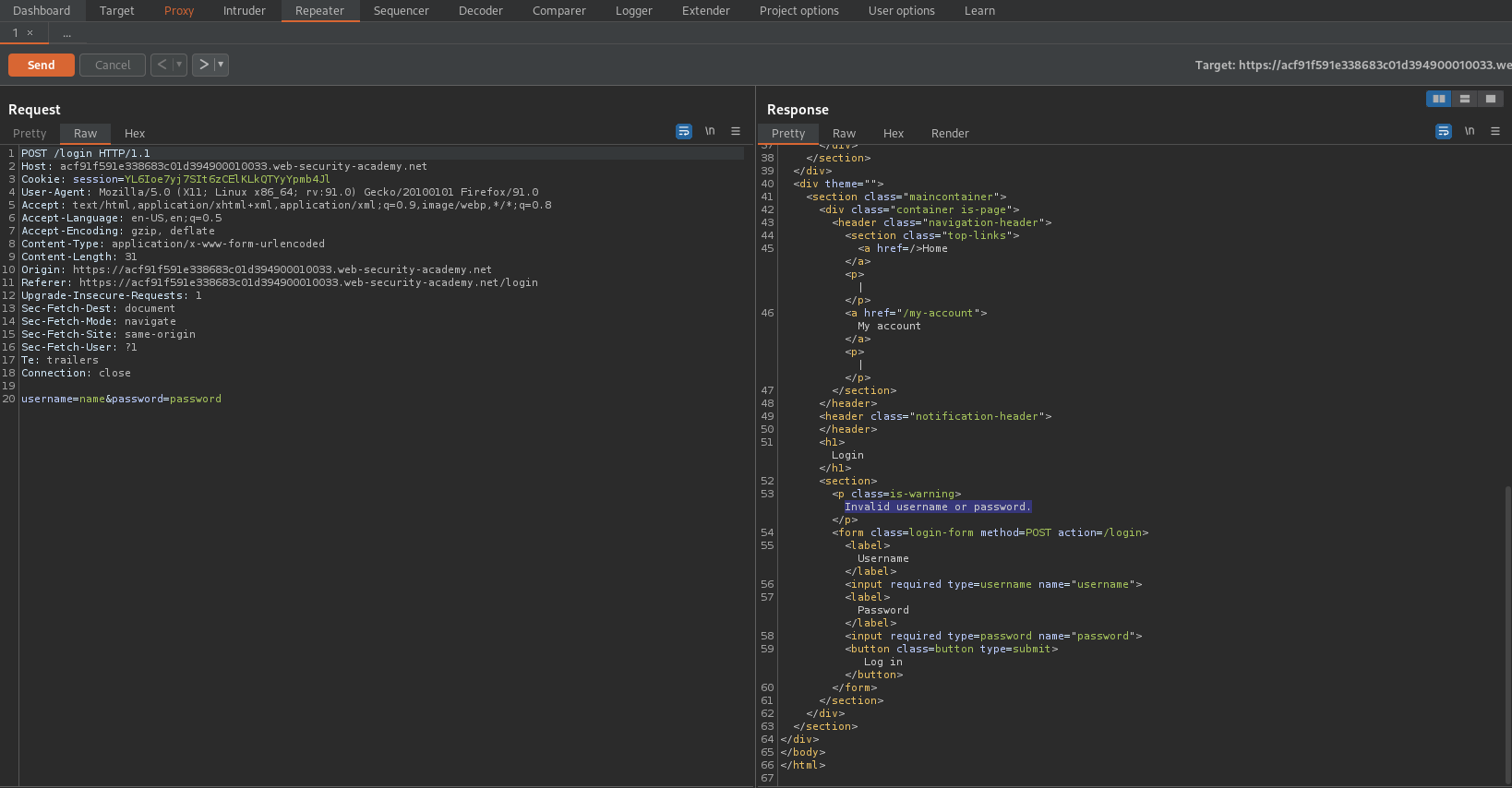The height and width of the screenshot is (788, 1512).
Task: Toggle non-printable characters (\n) in Response panel
Action: tap(1470, 132)
